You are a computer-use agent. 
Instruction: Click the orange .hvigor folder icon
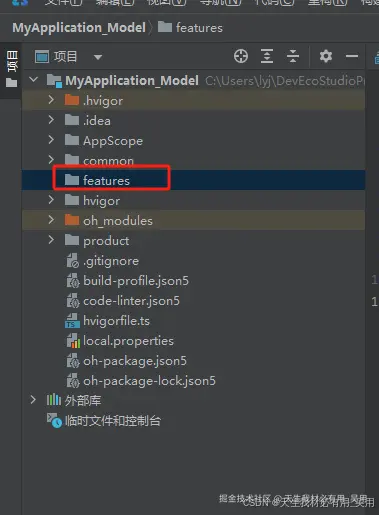[72, 100]
